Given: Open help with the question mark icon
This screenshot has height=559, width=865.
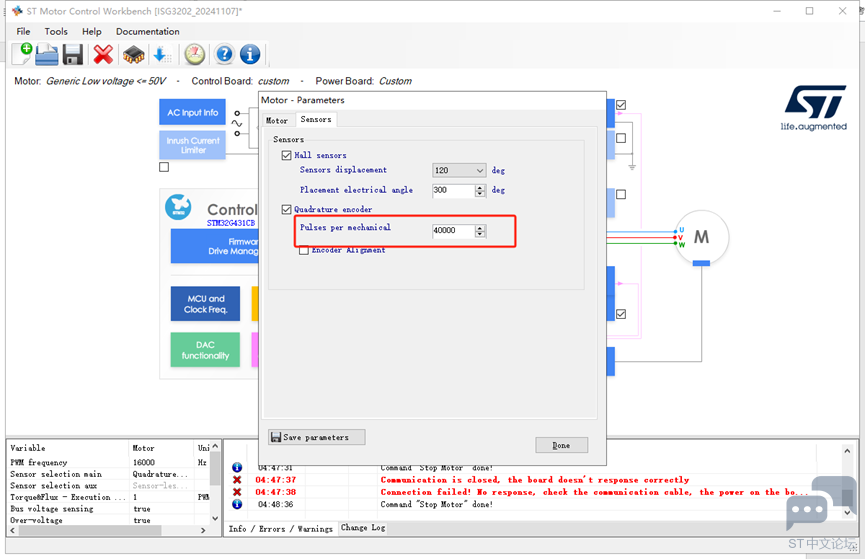Looking at the screenshot, I should coord(224,54).
